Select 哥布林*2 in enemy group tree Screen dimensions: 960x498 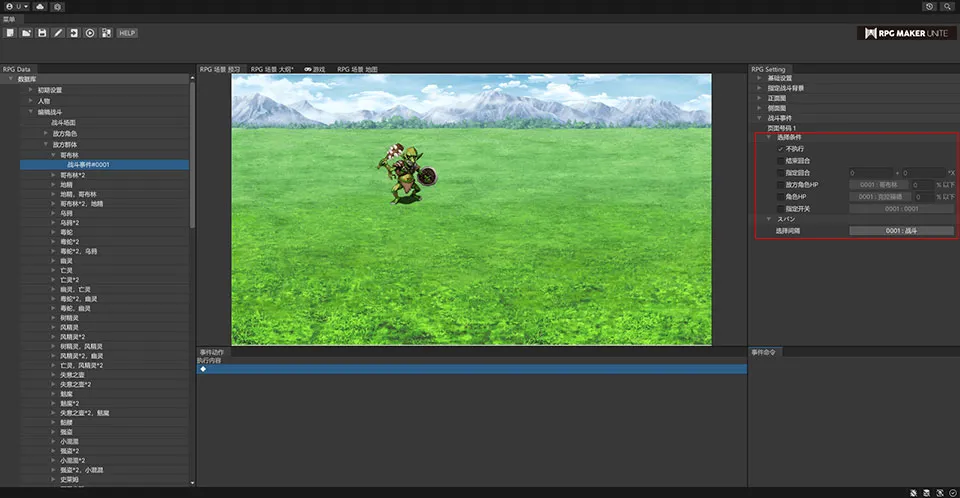pos(72,175)
